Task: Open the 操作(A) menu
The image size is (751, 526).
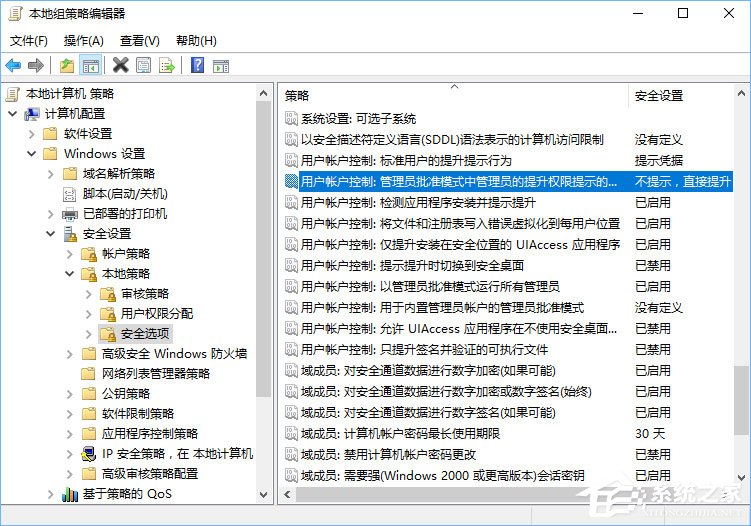Action: click(84, 41)
